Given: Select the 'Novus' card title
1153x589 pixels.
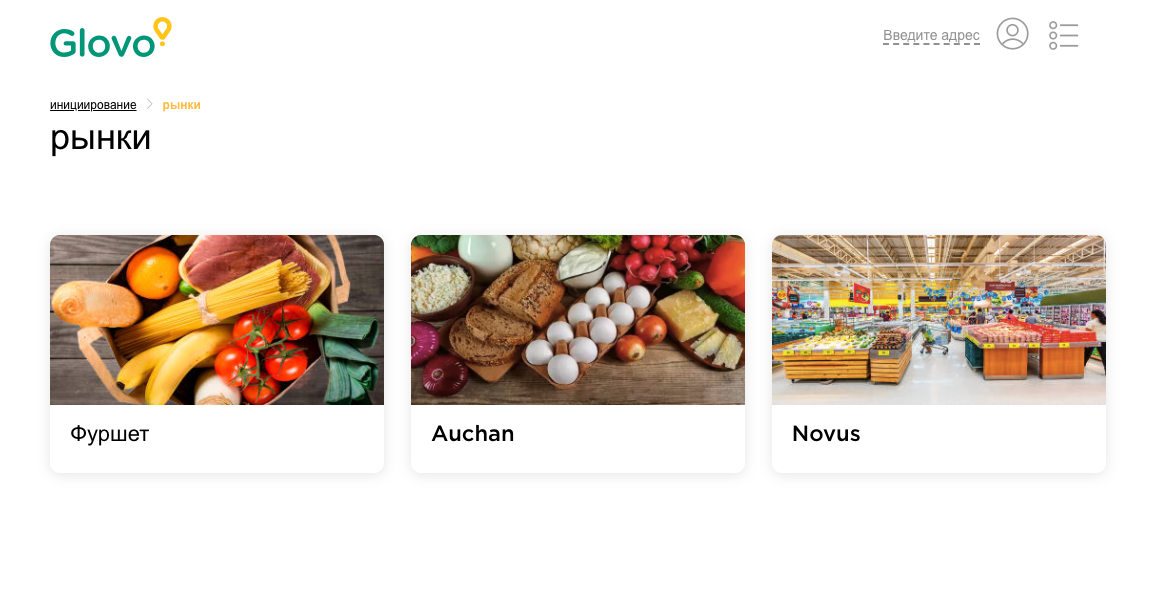Looking at the screenshot, I should point(826,434).
